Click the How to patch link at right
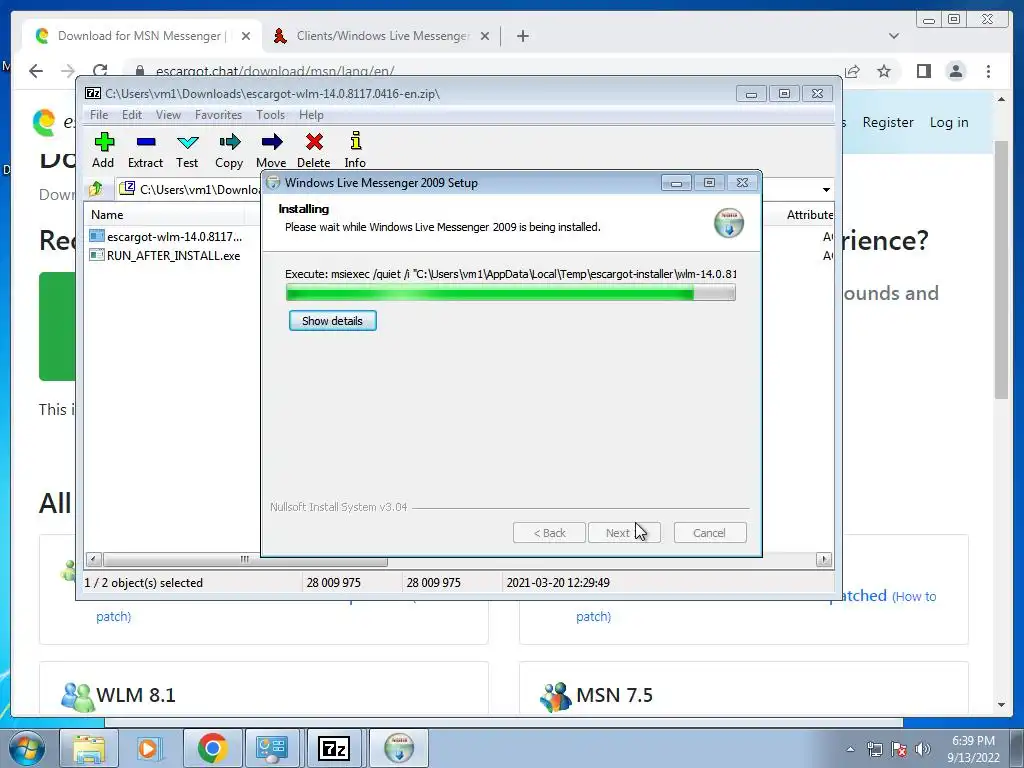 tap(915, 596)
